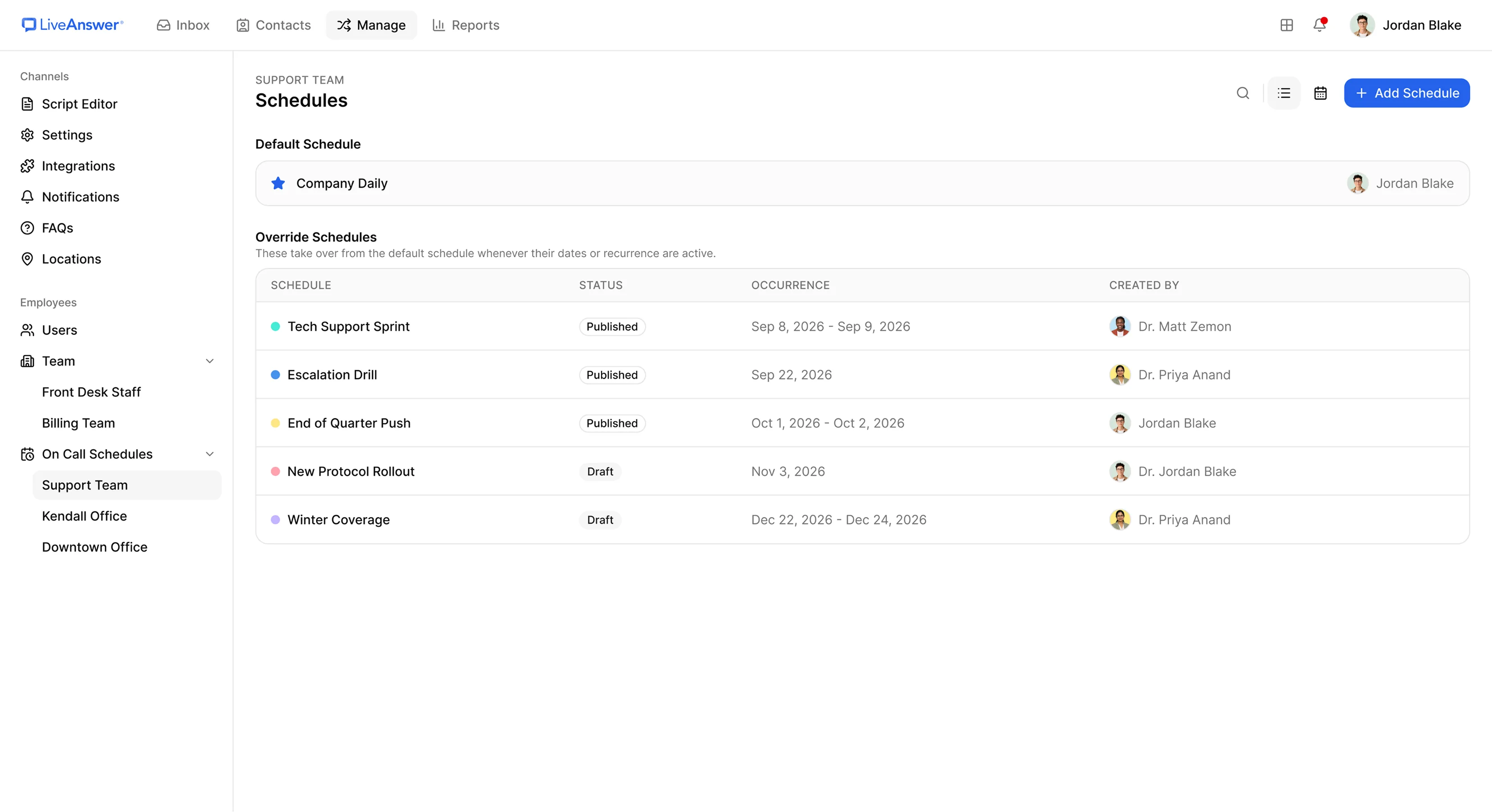Click Dr. Priya Anand on Winter Coverage row
This screenshot has height=812, width=1492.
[1184, 520]
